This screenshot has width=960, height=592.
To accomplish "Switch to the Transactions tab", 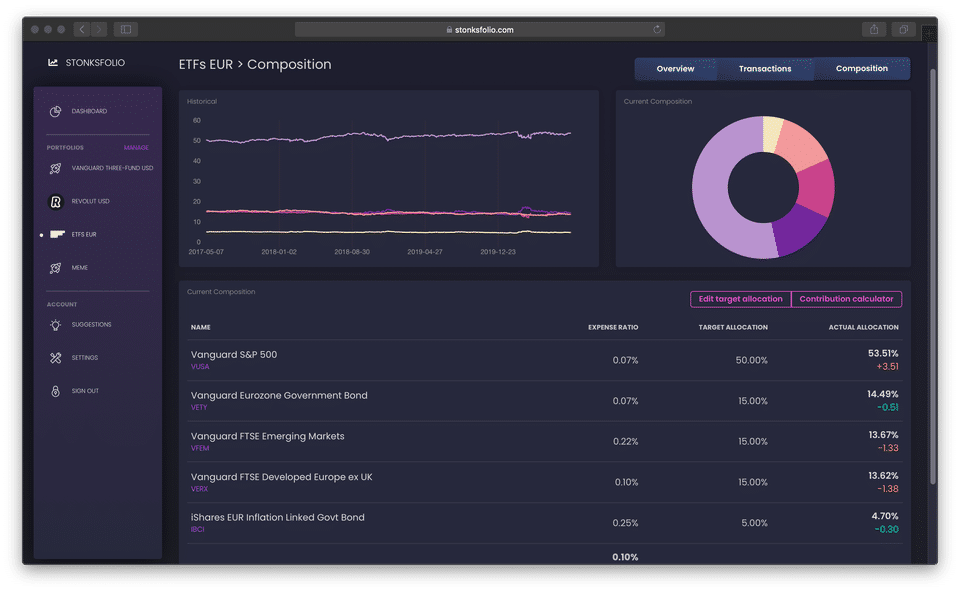I will (x=765, y=69).
